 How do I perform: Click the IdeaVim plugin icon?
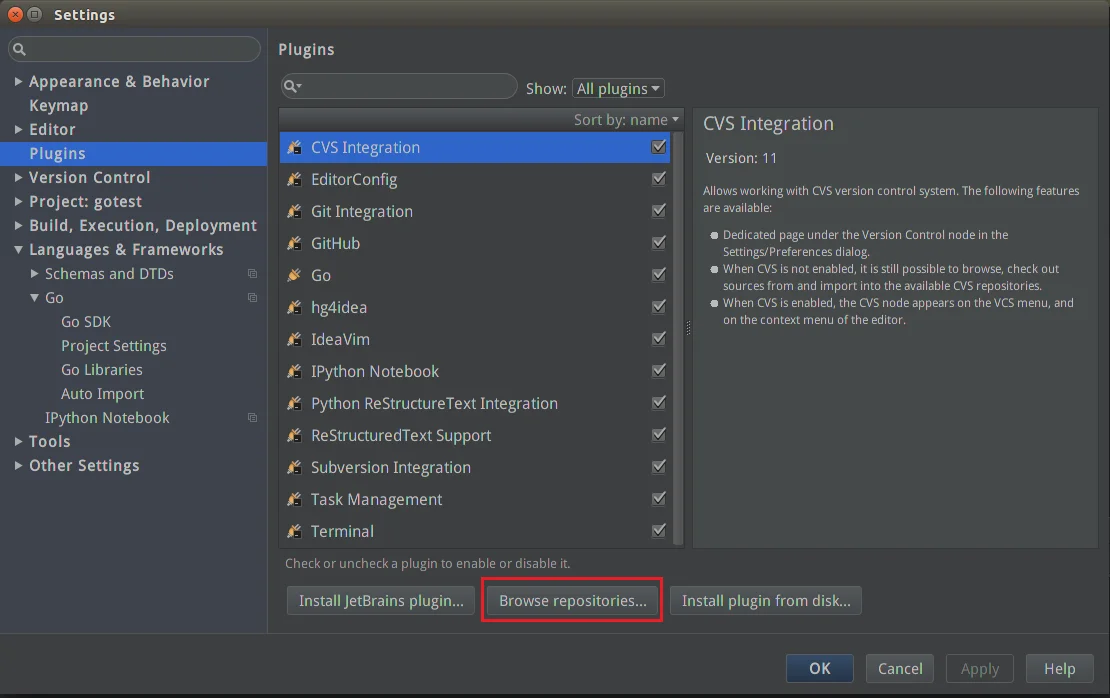pyautogui.click(x=294, y=339)
